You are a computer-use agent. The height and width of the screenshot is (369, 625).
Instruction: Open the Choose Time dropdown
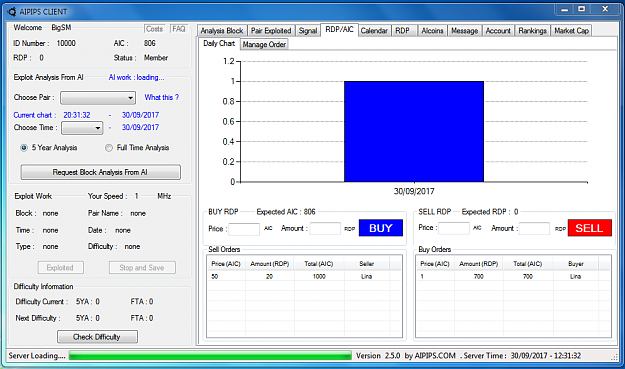[x=82, y=128]
